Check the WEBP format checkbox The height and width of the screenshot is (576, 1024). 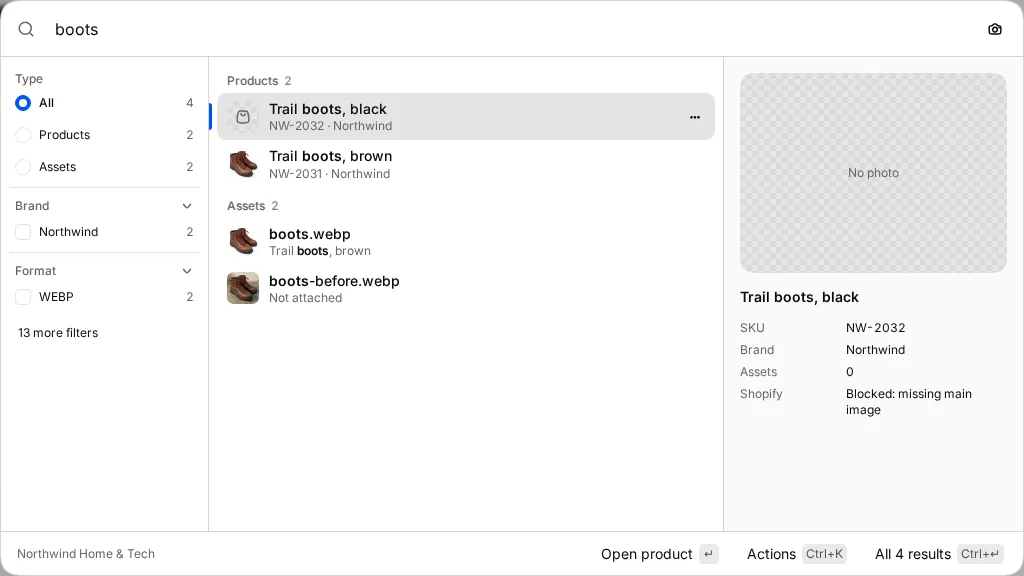pos(23,297)
